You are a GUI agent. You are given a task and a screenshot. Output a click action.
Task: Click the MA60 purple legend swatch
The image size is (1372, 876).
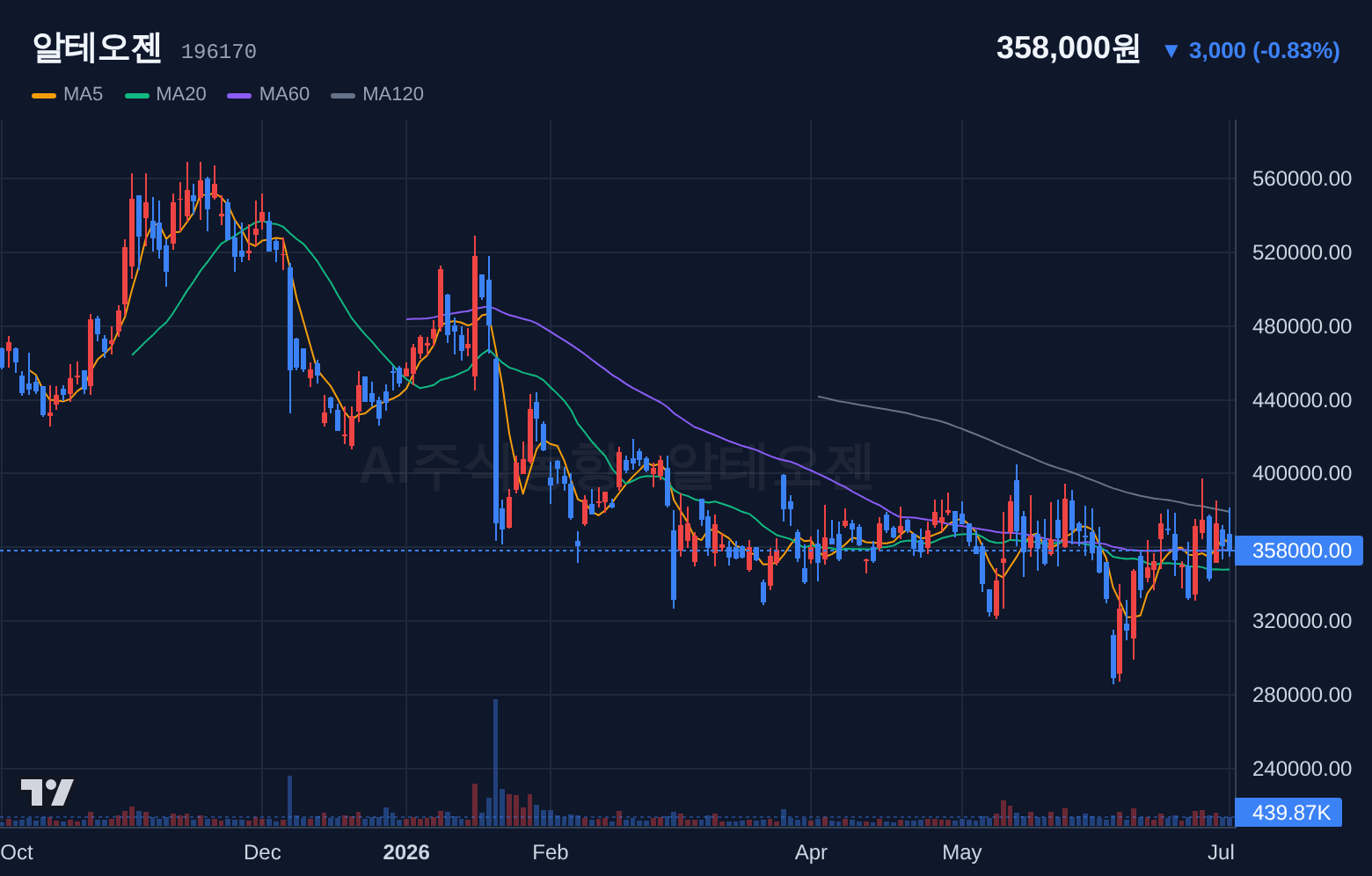pos(239,95)
